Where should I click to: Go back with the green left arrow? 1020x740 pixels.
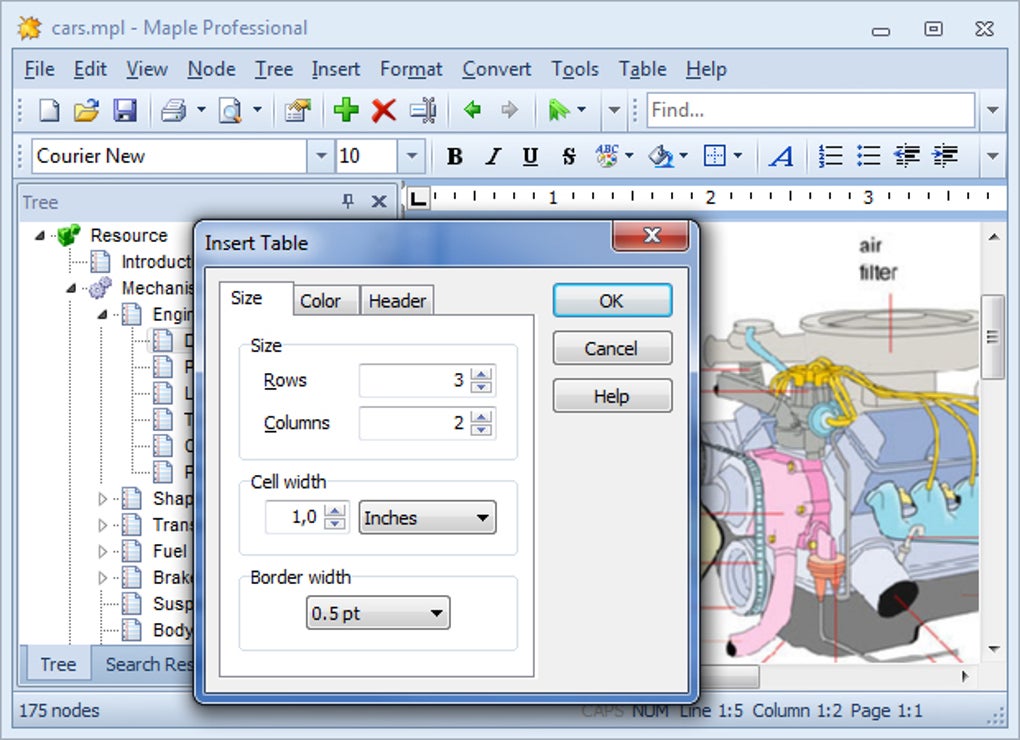click(472, 110)
